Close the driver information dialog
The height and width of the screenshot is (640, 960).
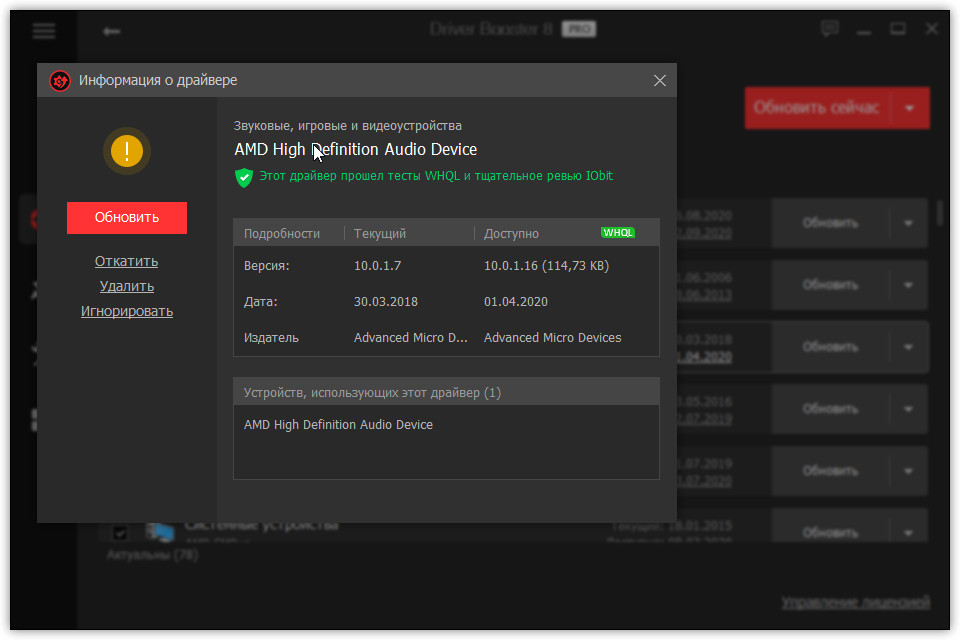tap(659, 80)
